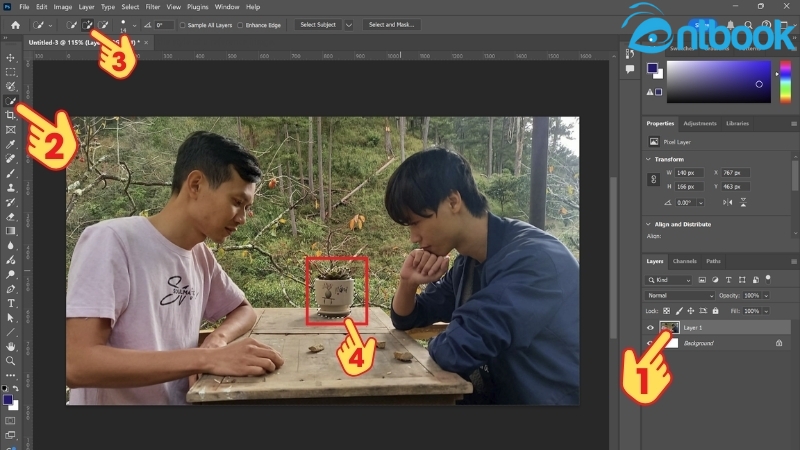Click the foreground color swatch in Color panel
Viewport: 800px width, 450px height.
point(652,68)
